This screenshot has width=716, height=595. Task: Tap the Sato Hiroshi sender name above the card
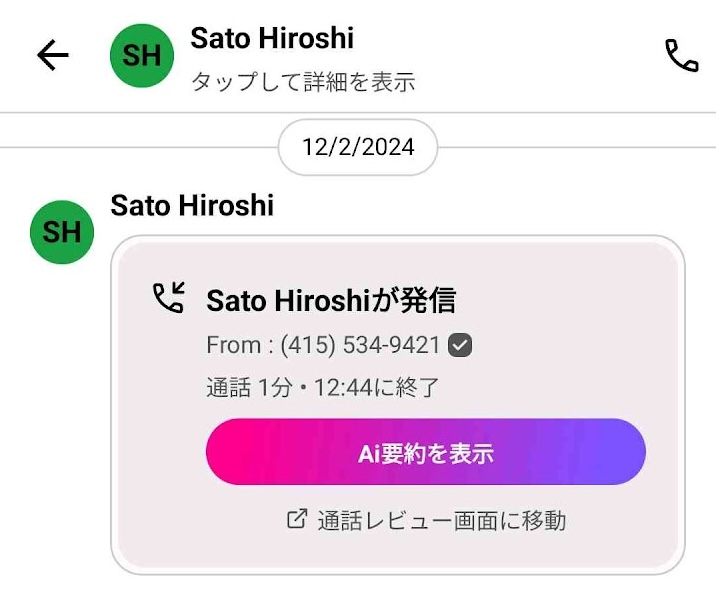pos(192,205)
